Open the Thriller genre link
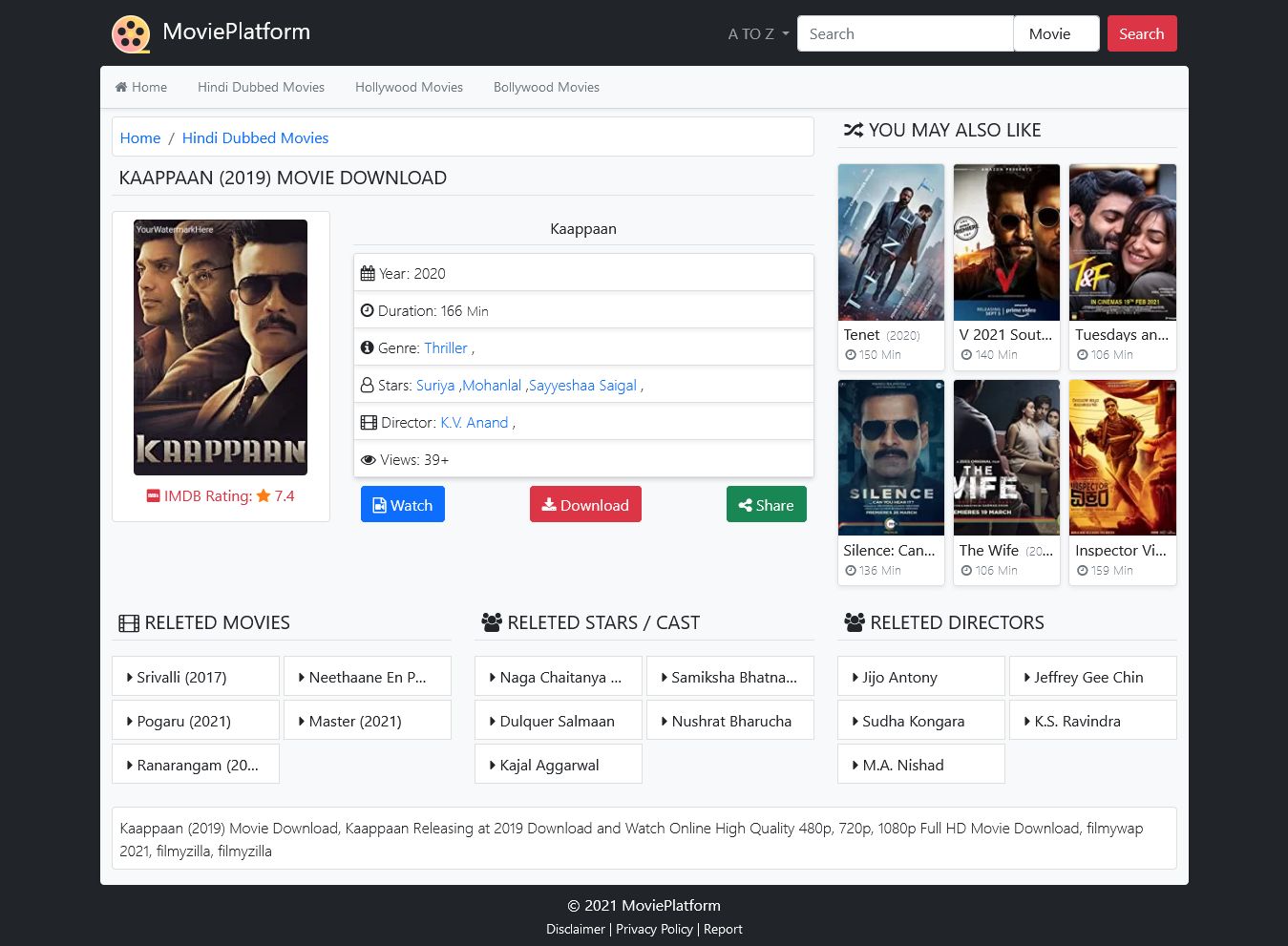 pyautogui.click(x=446, y=348)
